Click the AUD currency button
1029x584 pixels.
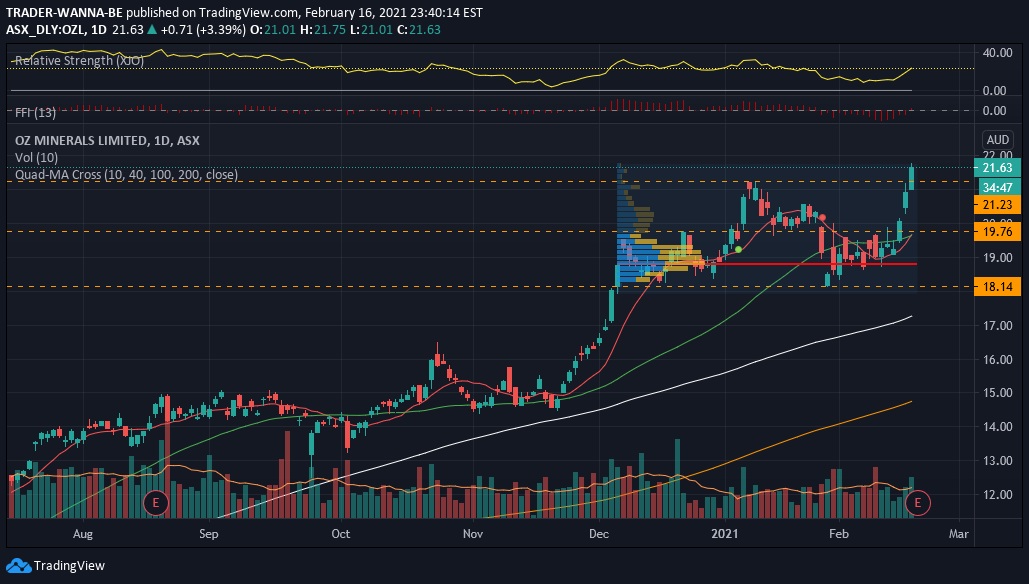tap(998, 139)
